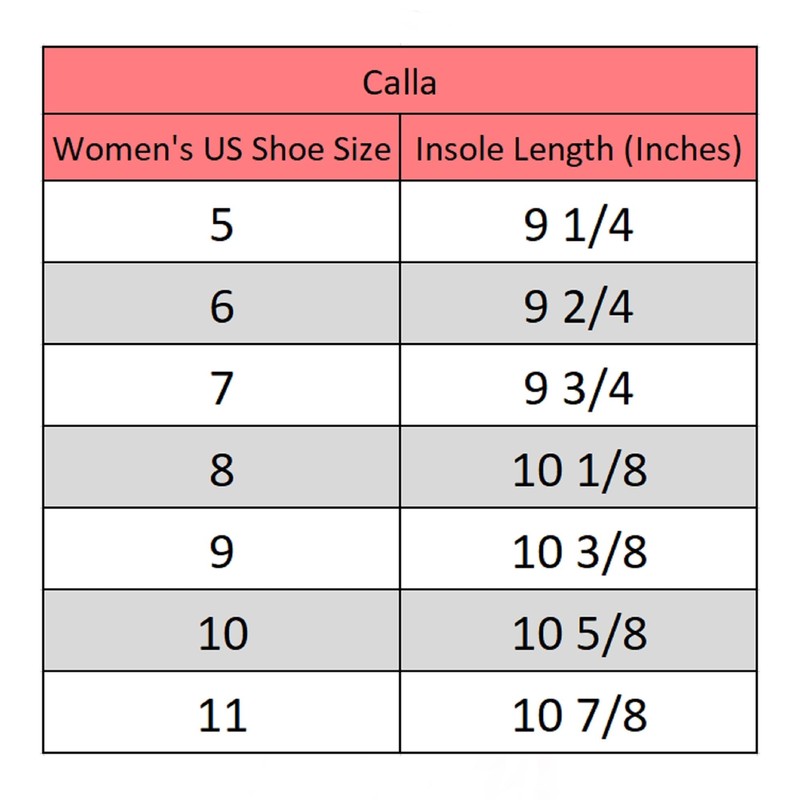Select shoe size 10 cell in left column

coord(221,633)
